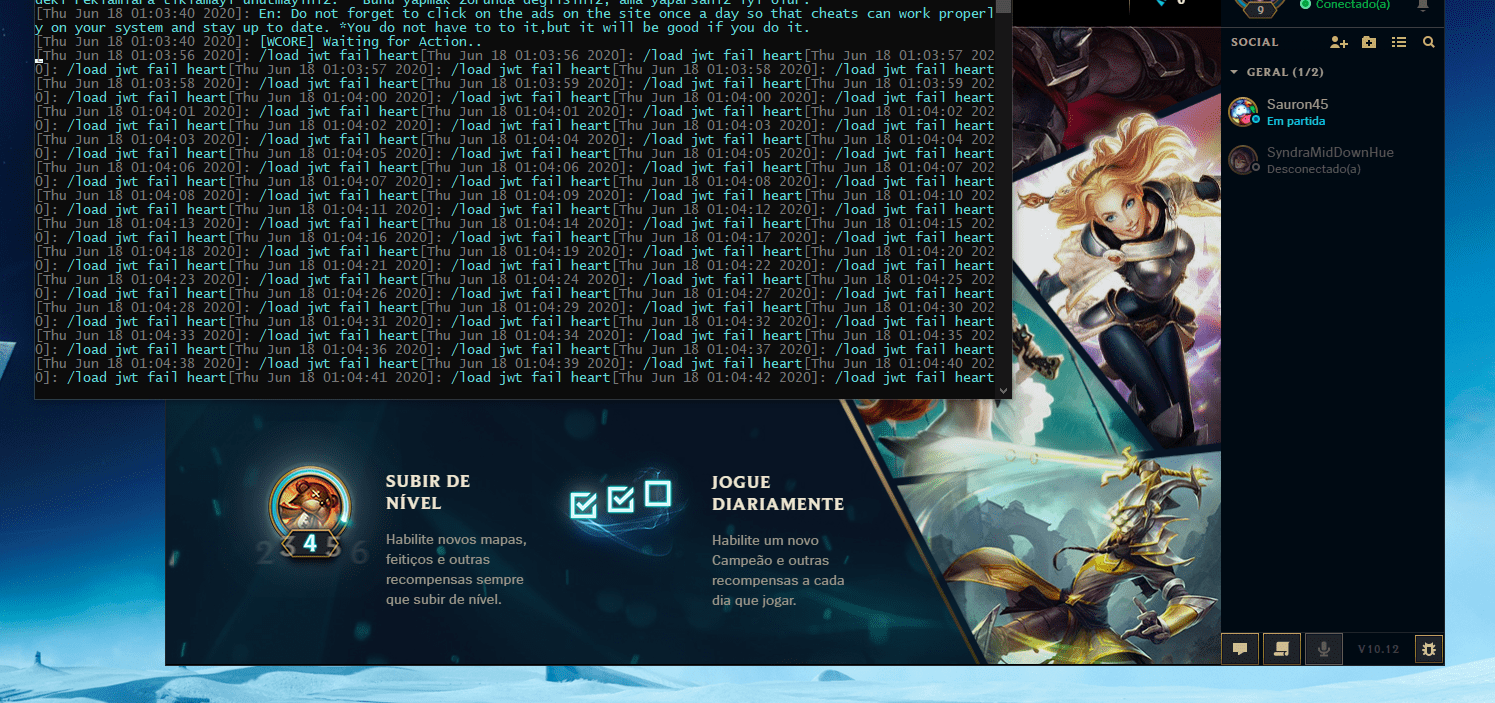Select the SOCIAL panel title
The image size is (1495, 703).
pyautogui.click(x=1255, y=42)
